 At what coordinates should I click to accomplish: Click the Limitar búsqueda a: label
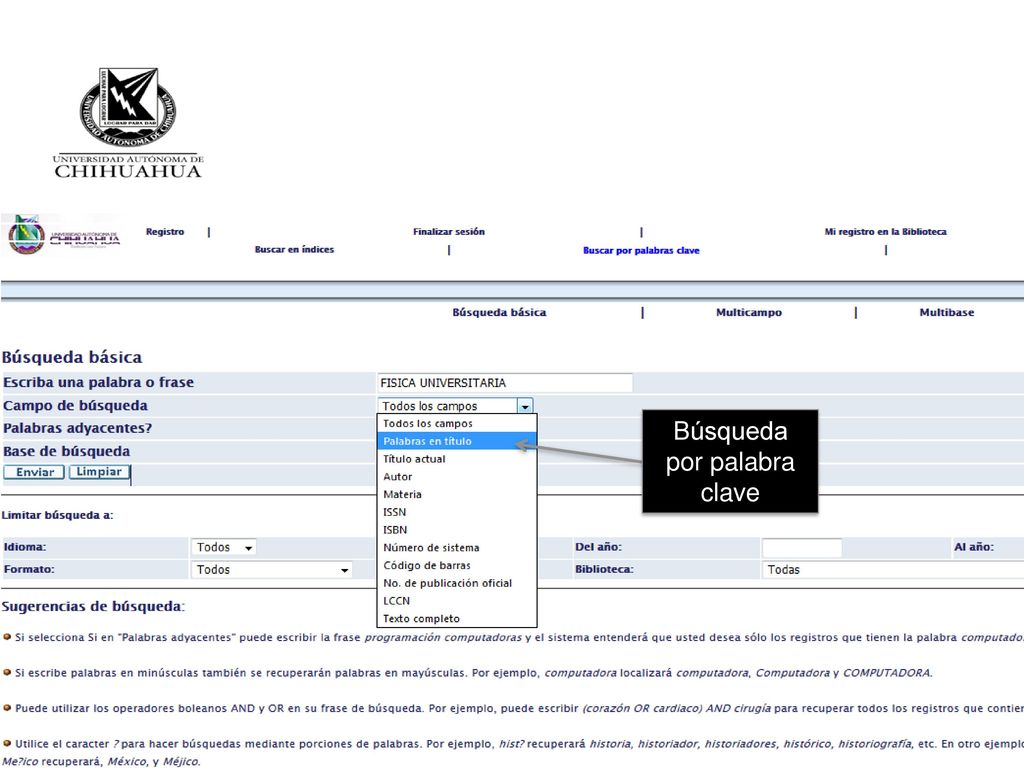coord(57,515)
